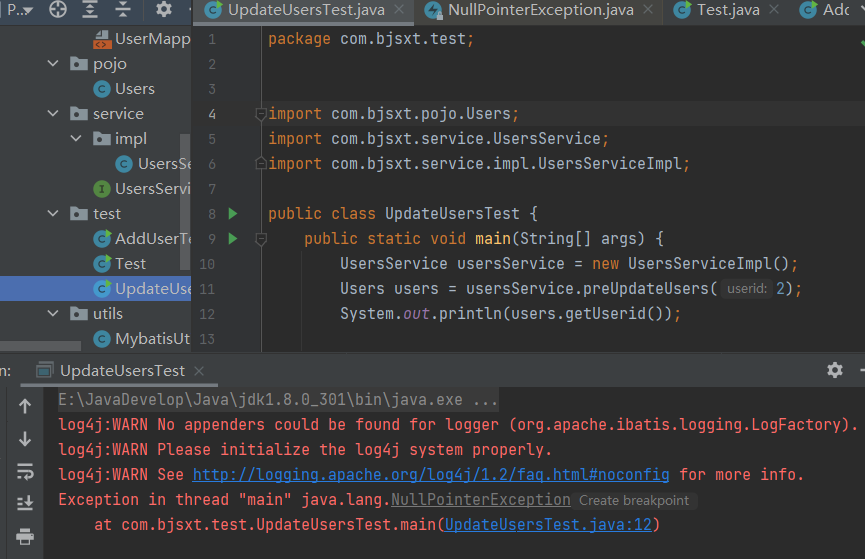The image size is (865, 559).
Task: Click the userid parameter hint on line 11
Action: click(x=746, y=289)
